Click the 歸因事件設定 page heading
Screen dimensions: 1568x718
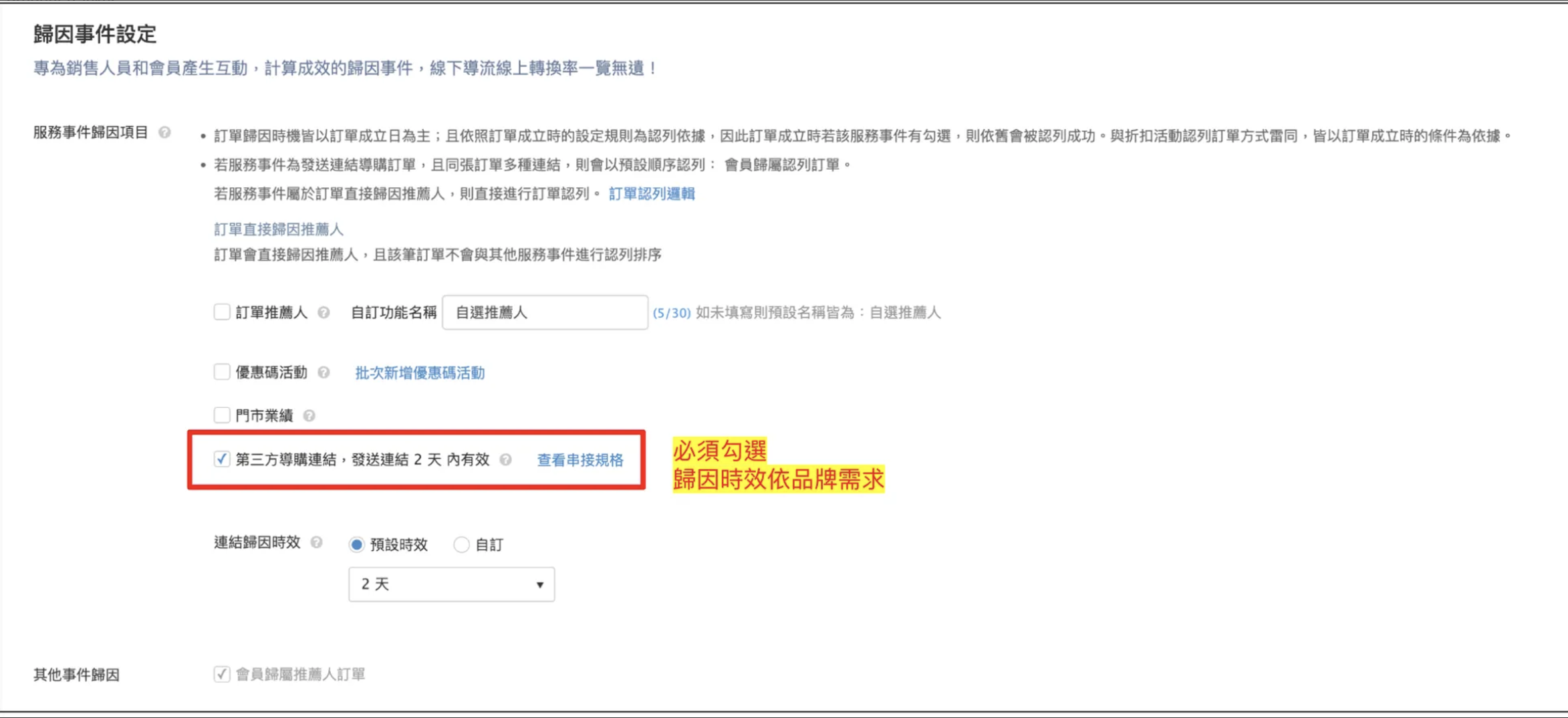[x=95, y=34]
